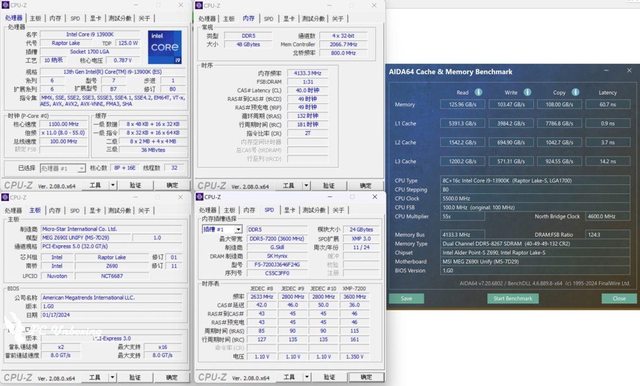Click the Memory Read result field

pyautogui.click(x=462, y=104)
